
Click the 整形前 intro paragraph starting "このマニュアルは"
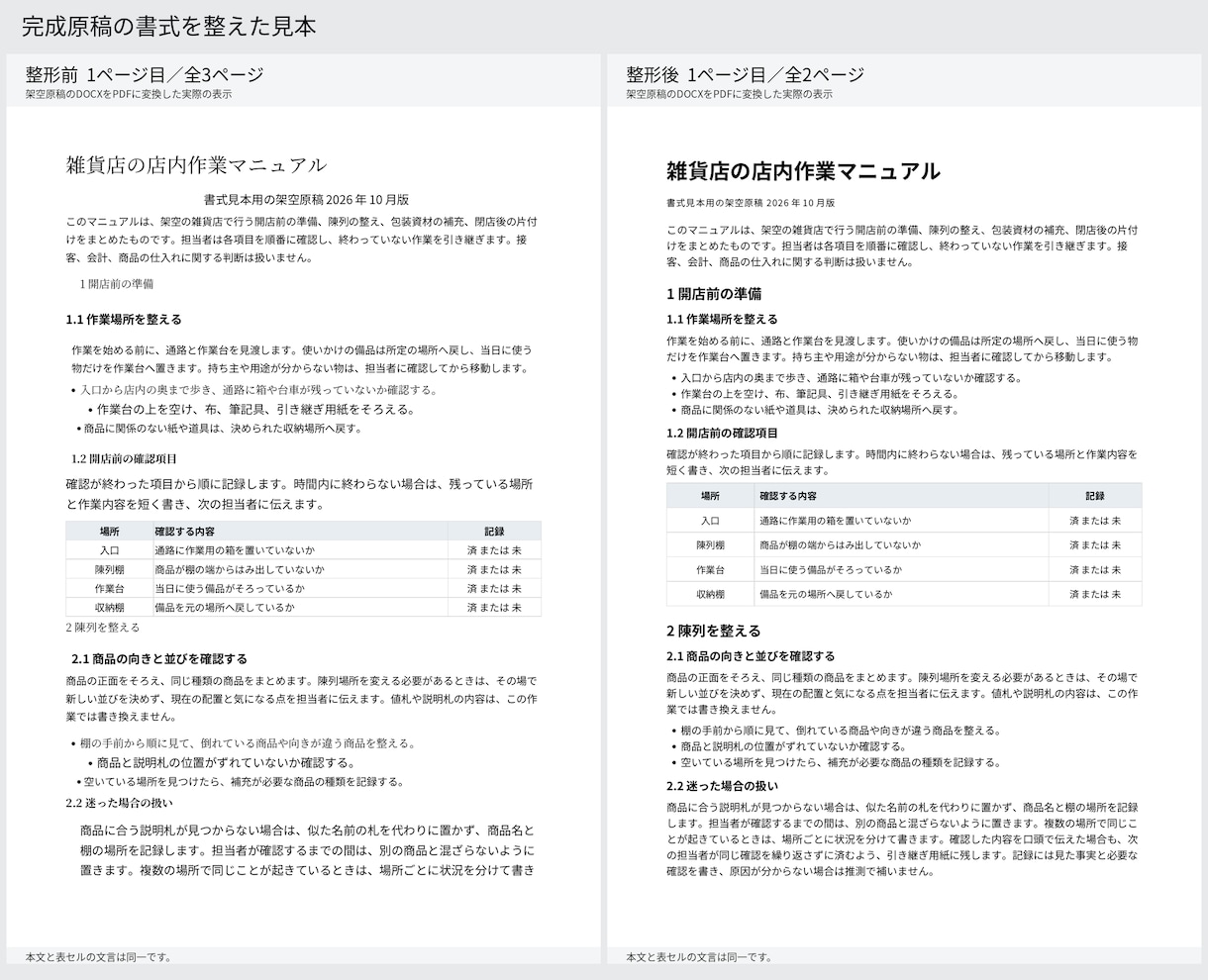click(x=303, y=238)
